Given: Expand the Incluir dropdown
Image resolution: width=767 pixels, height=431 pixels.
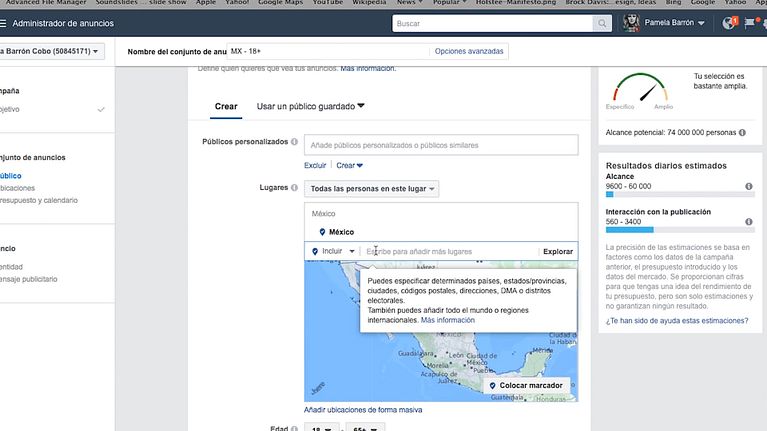Looking at the screenshot, I should 334,251.
